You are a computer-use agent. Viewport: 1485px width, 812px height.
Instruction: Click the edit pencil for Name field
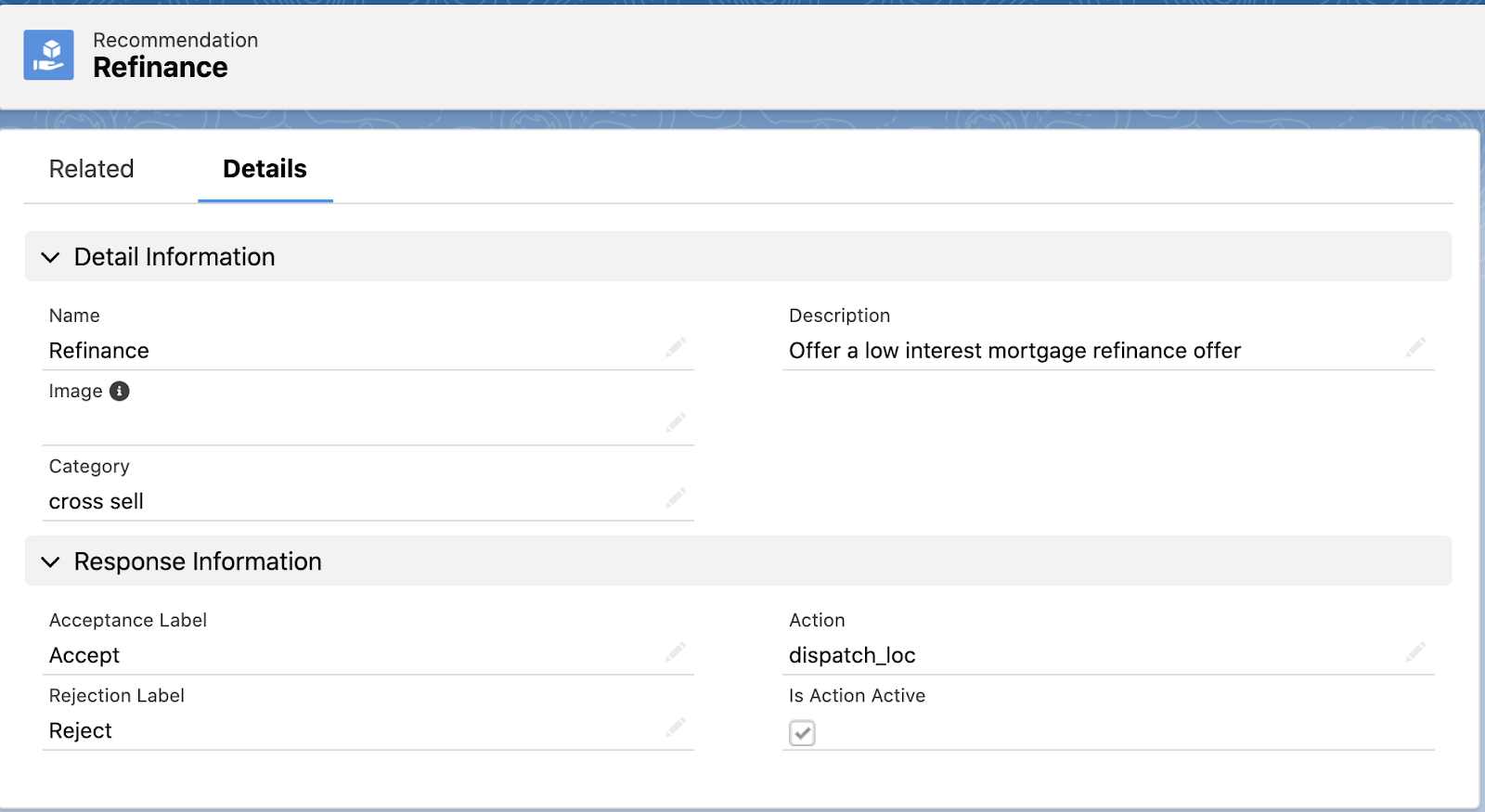[x=675, y=347]
